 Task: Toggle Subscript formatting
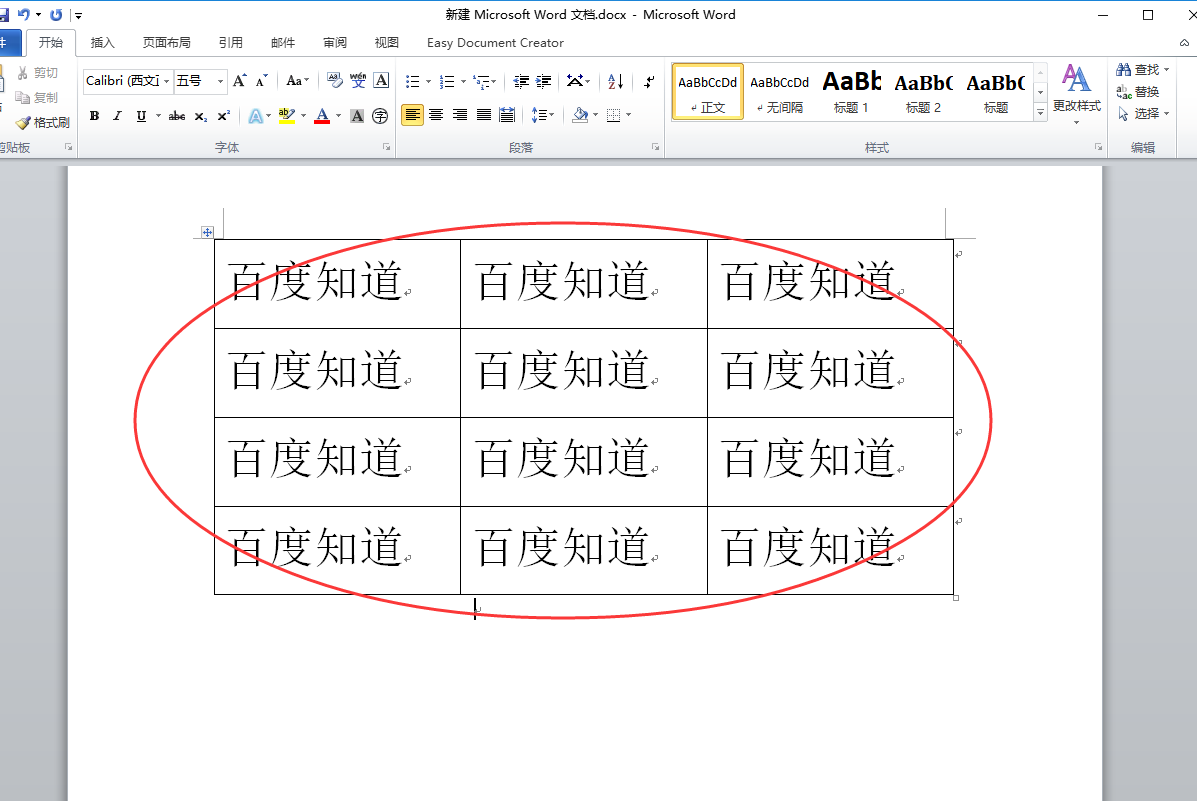[x=200, y=116]
